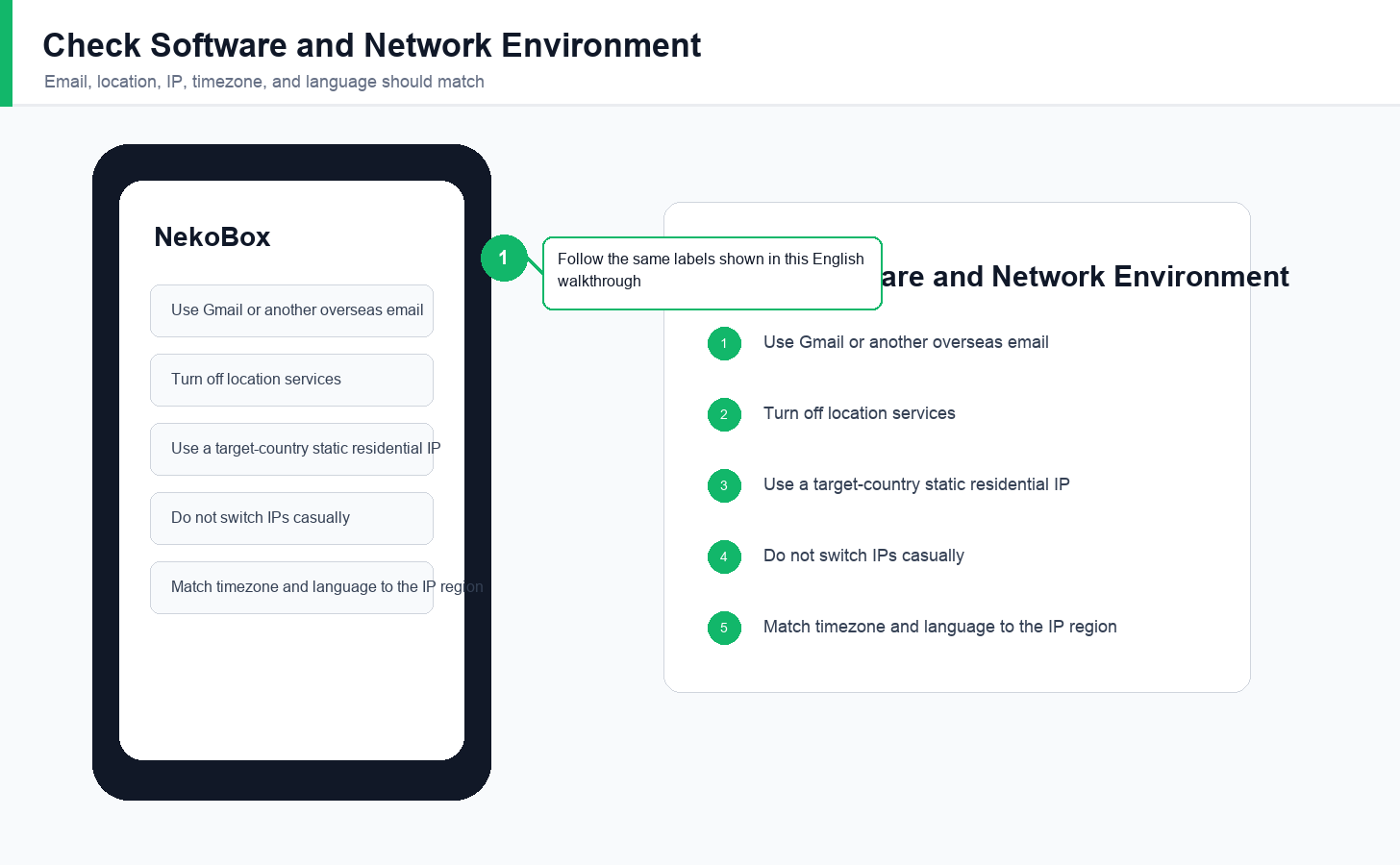This screenshot has width=1400, height=865.
Task: Select 'Match timezone and language' phone item
Action: (291, 587)
